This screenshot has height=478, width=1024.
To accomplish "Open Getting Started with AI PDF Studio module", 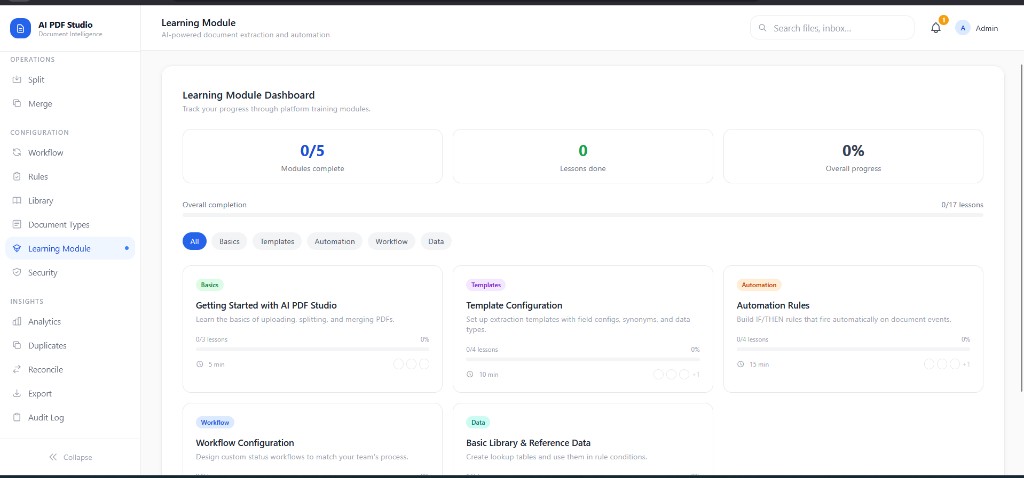I will pos(312,329).
